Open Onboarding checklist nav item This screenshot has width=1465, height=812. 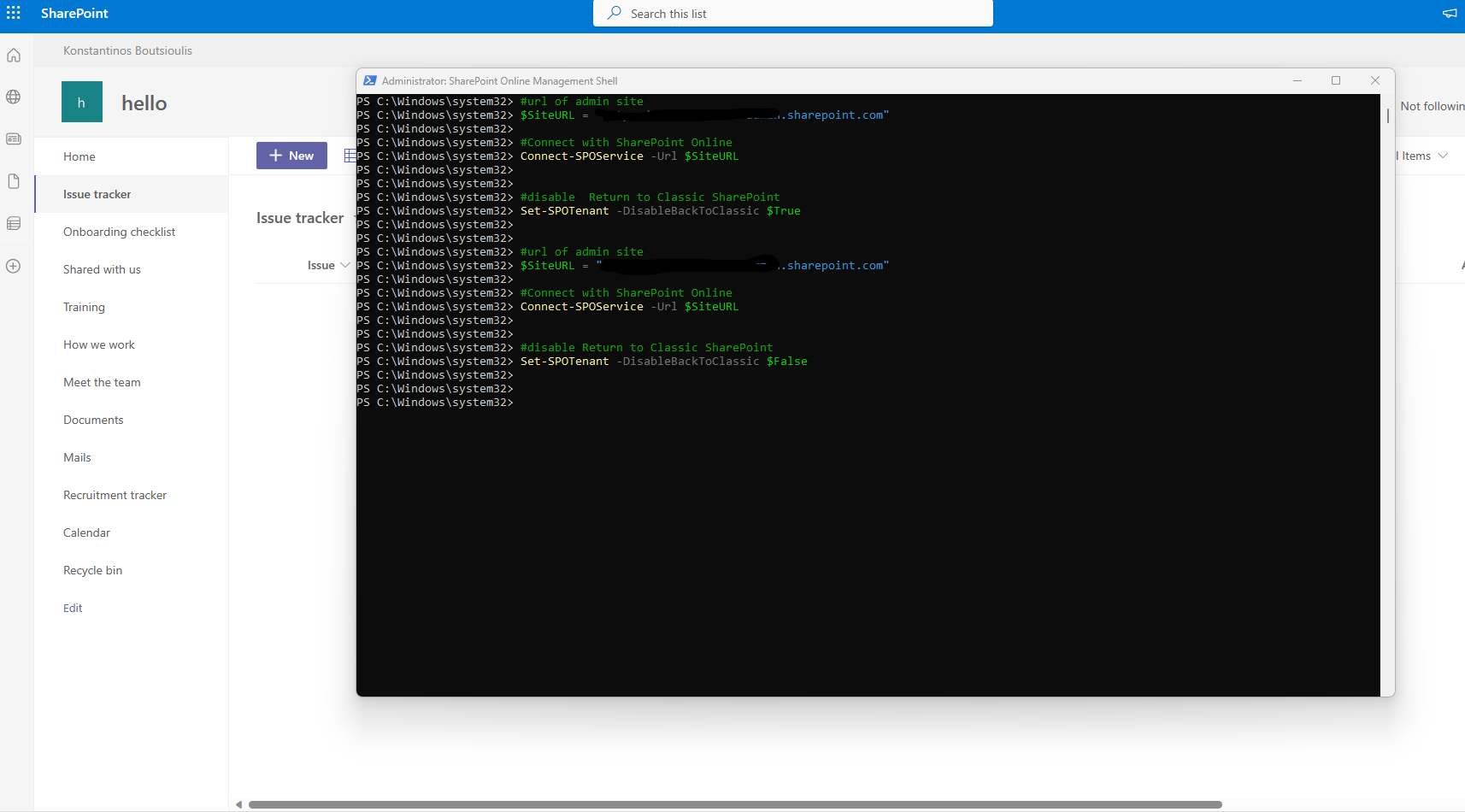(x=120, y=232)
